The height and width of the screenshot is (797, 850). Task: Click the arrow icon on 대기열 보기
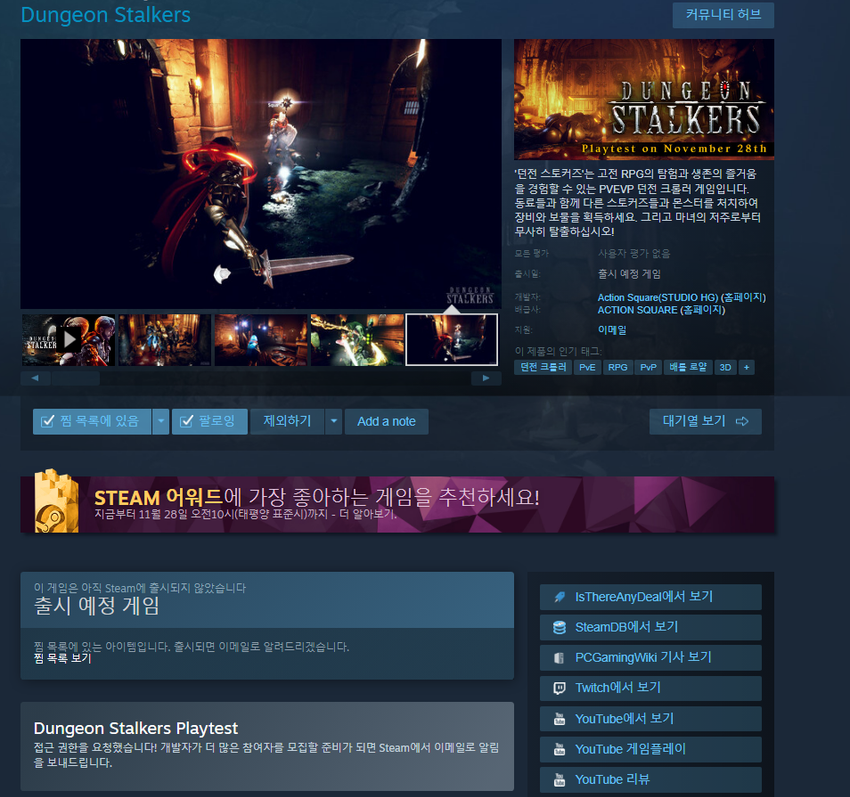click(742, 421)
